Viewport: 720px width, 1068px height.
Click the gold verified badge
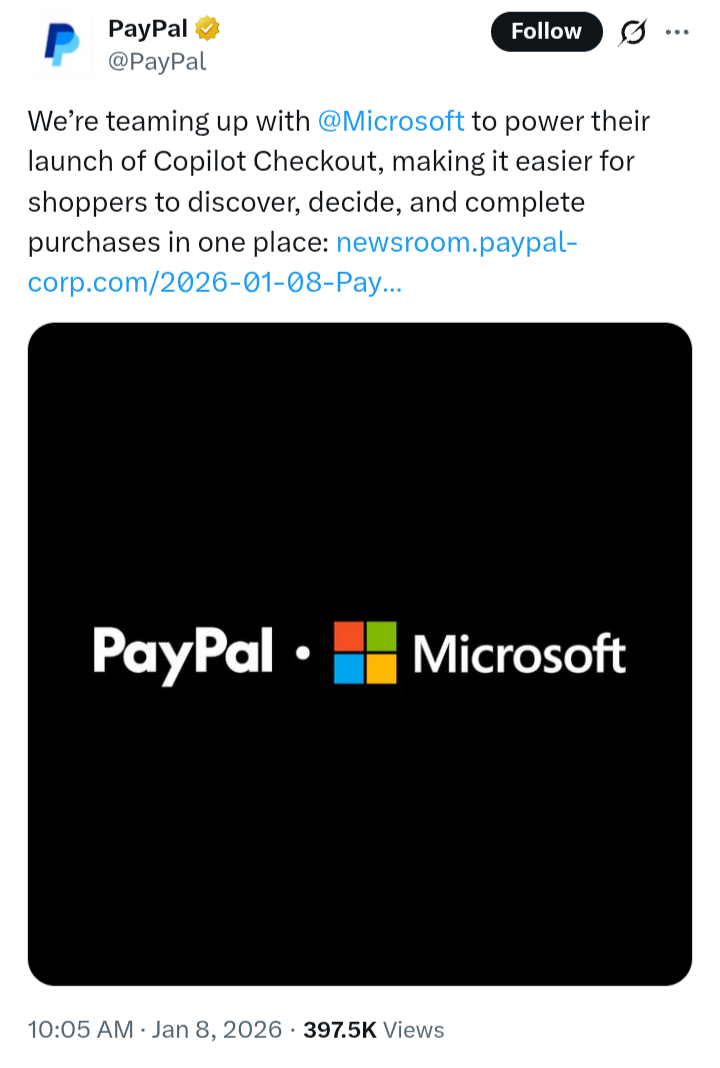[x=207, y=29]
